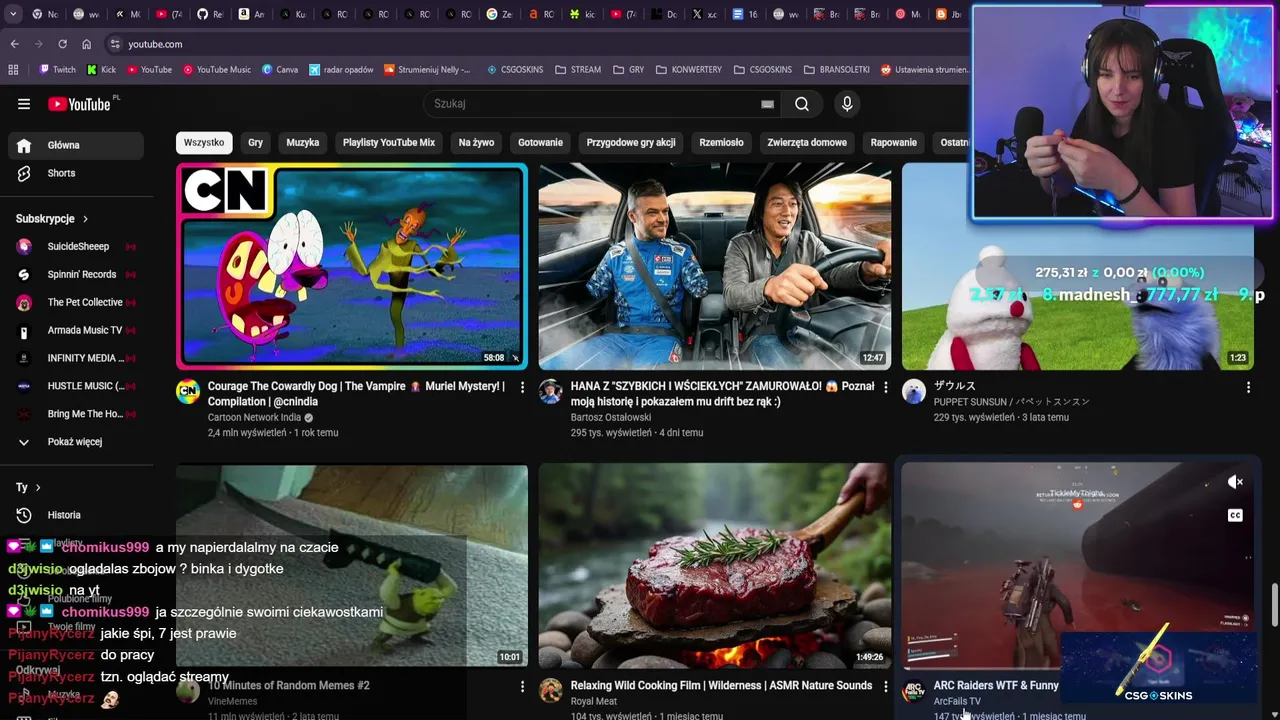Open options menu for HANA Z SZYBKICH video
This screenshot has width=1280, height=720.
point(885,387)
